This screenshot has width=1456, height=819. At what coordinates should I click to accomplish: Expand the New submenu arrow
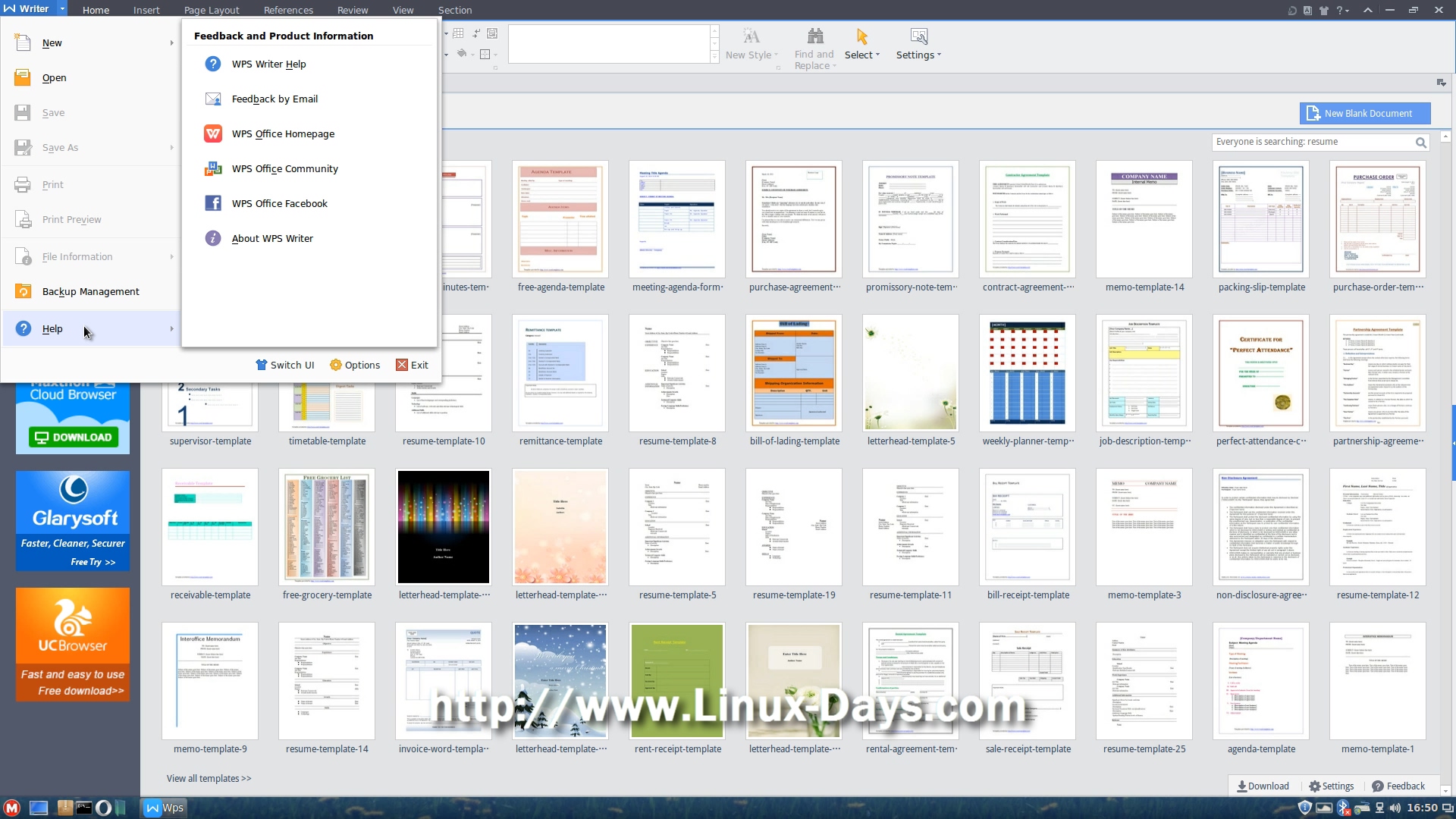pos(172,43)
